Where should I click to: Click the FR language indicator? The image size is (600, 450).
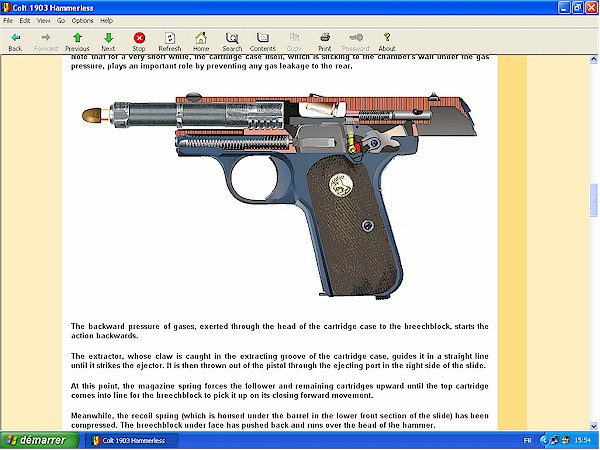point(527,440)
